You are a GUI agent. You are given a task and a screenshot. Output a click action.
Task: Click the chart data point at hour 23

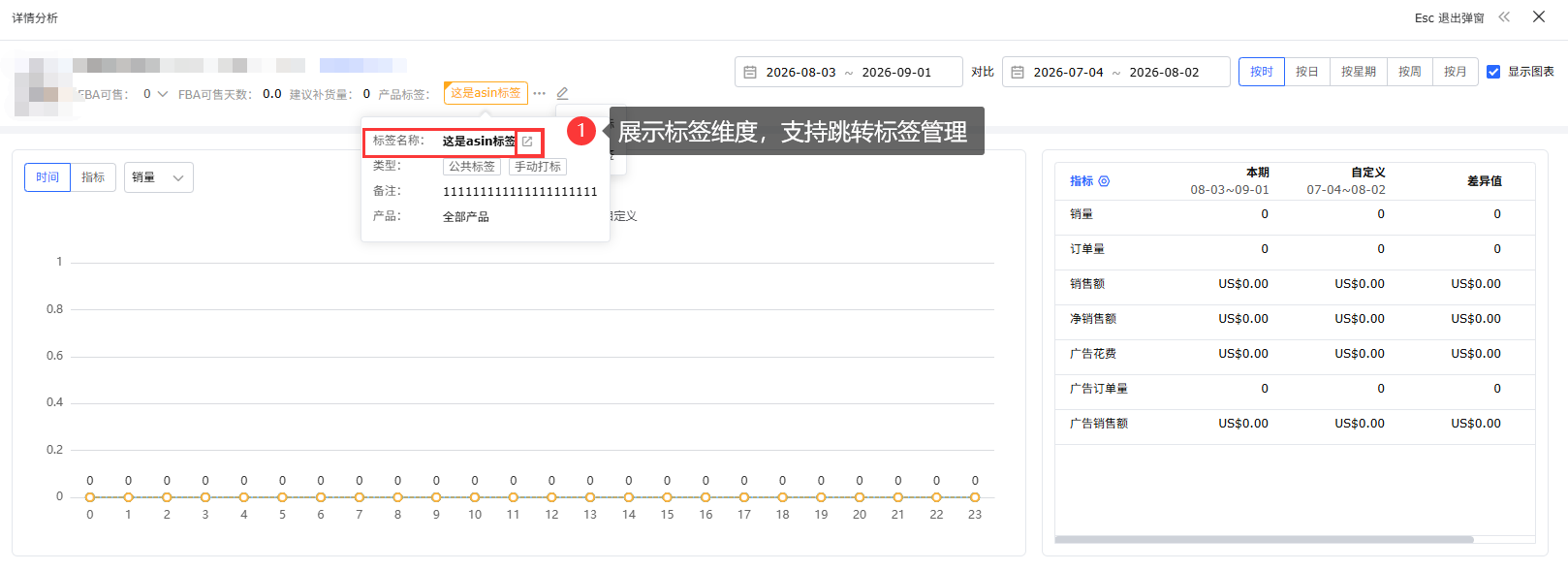pyautogui.click(x=975, y=497)
